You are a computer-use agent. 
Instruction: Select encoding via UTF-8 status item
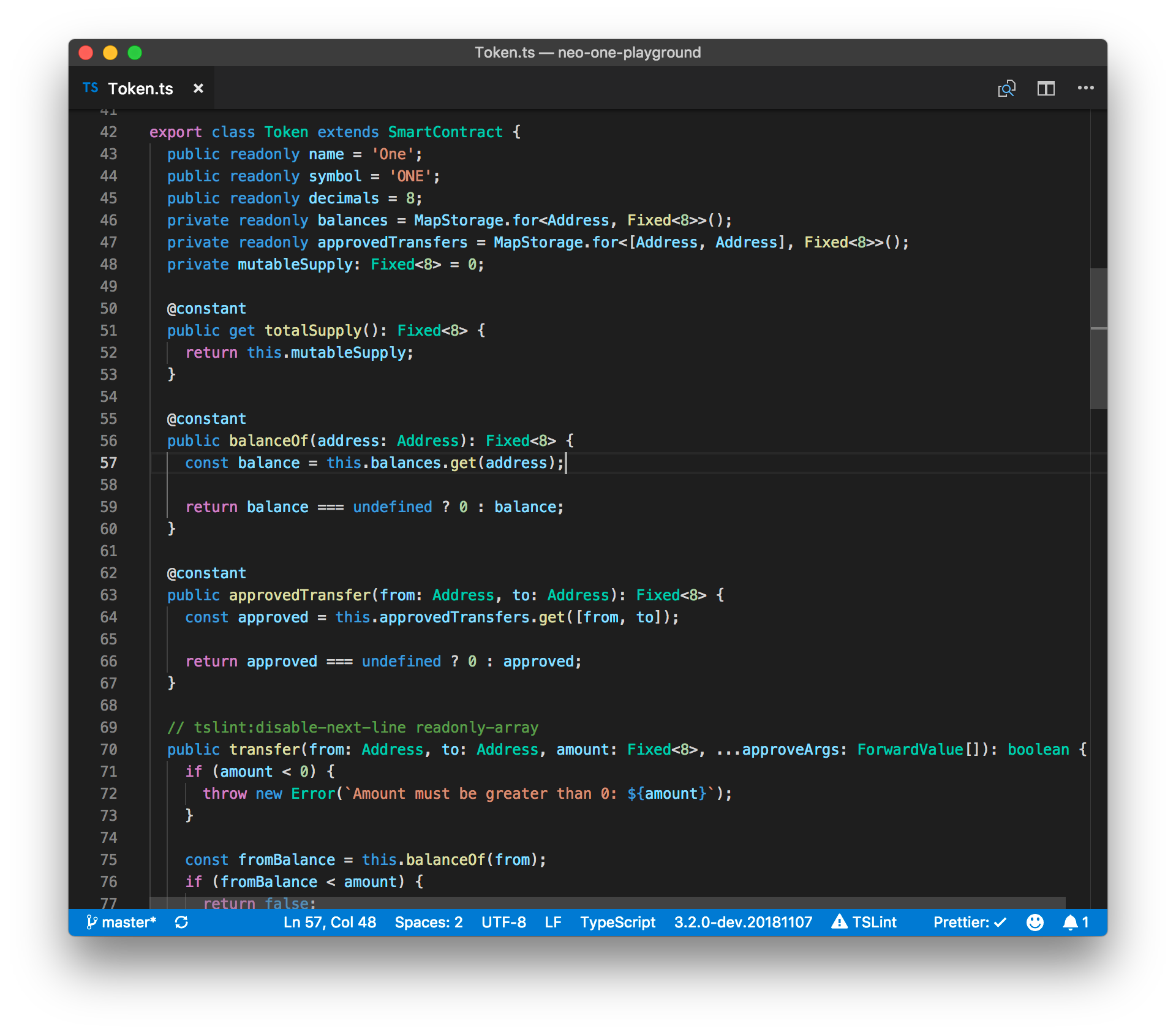point(503,922)
